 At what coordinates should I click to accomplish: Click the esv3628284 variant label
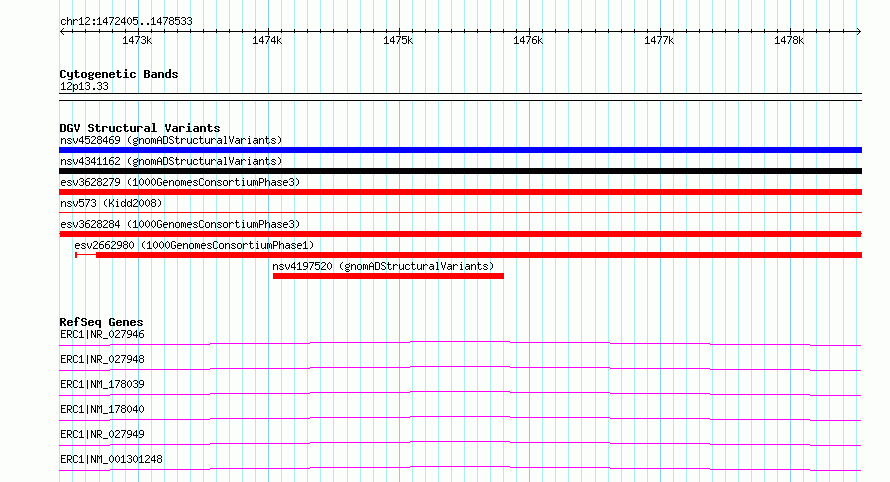[180, 224]
